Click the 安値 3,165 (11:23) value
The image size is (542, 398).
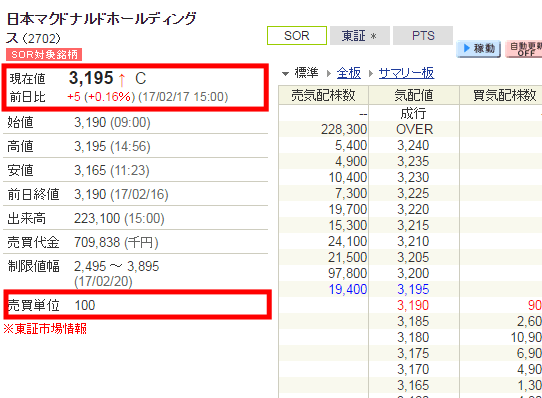112,170
